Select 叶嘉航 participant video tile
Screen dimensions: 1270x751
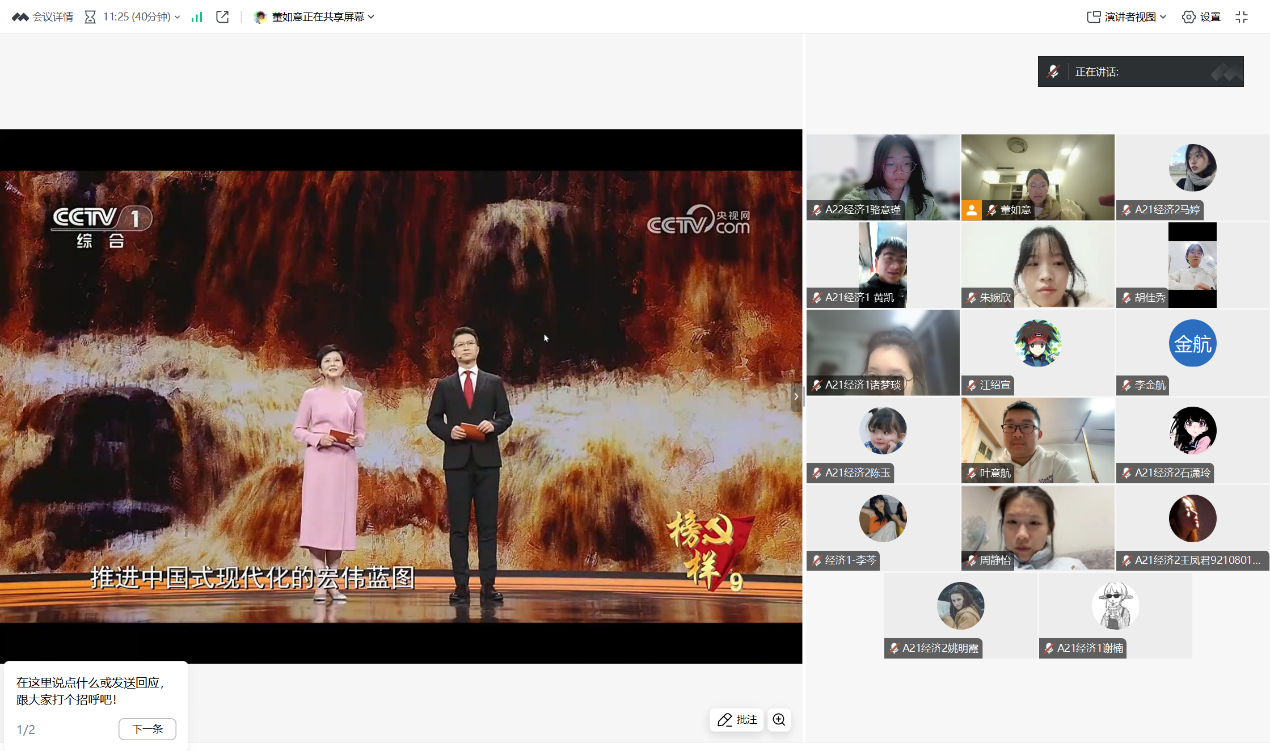pos(1037,440)
